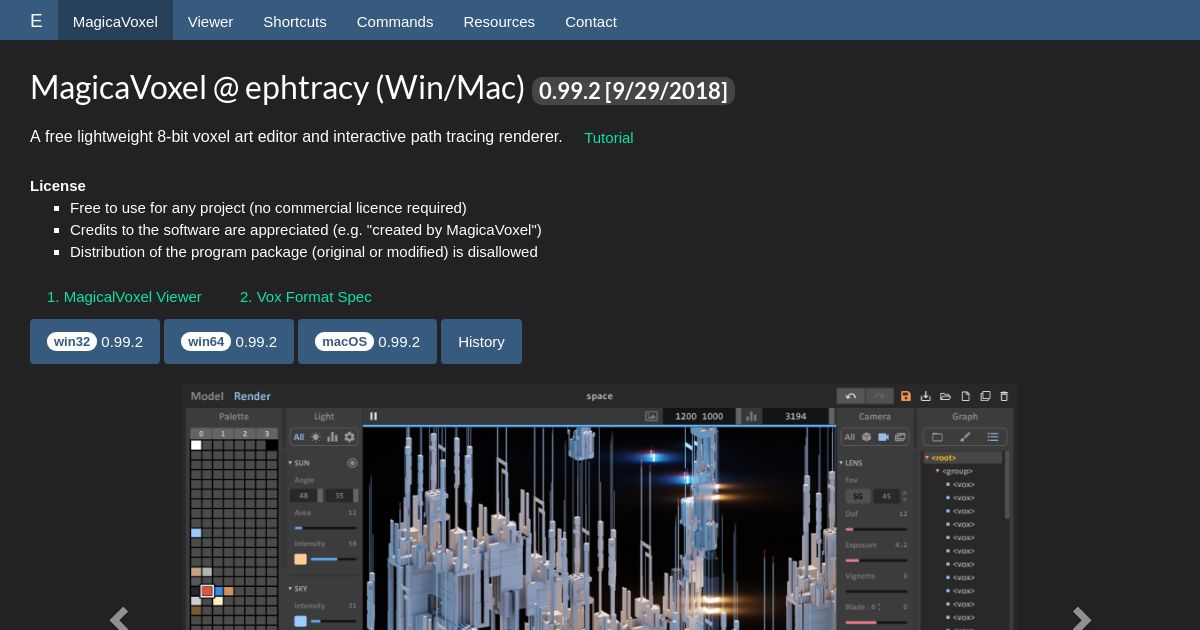Open the MagicaVoxel nav tab
1200x630 pixels.
pos(115,21)
